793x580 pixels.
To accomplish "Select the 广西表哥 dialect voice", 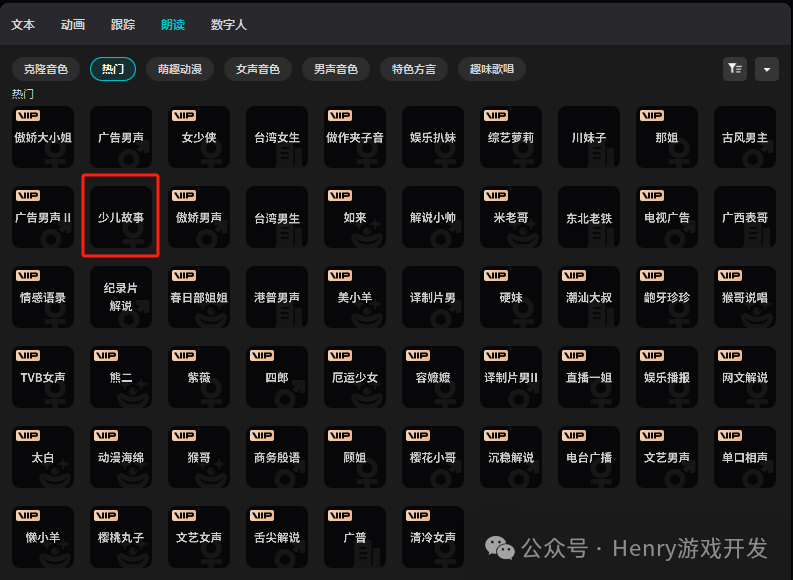I will pos(744,217).
